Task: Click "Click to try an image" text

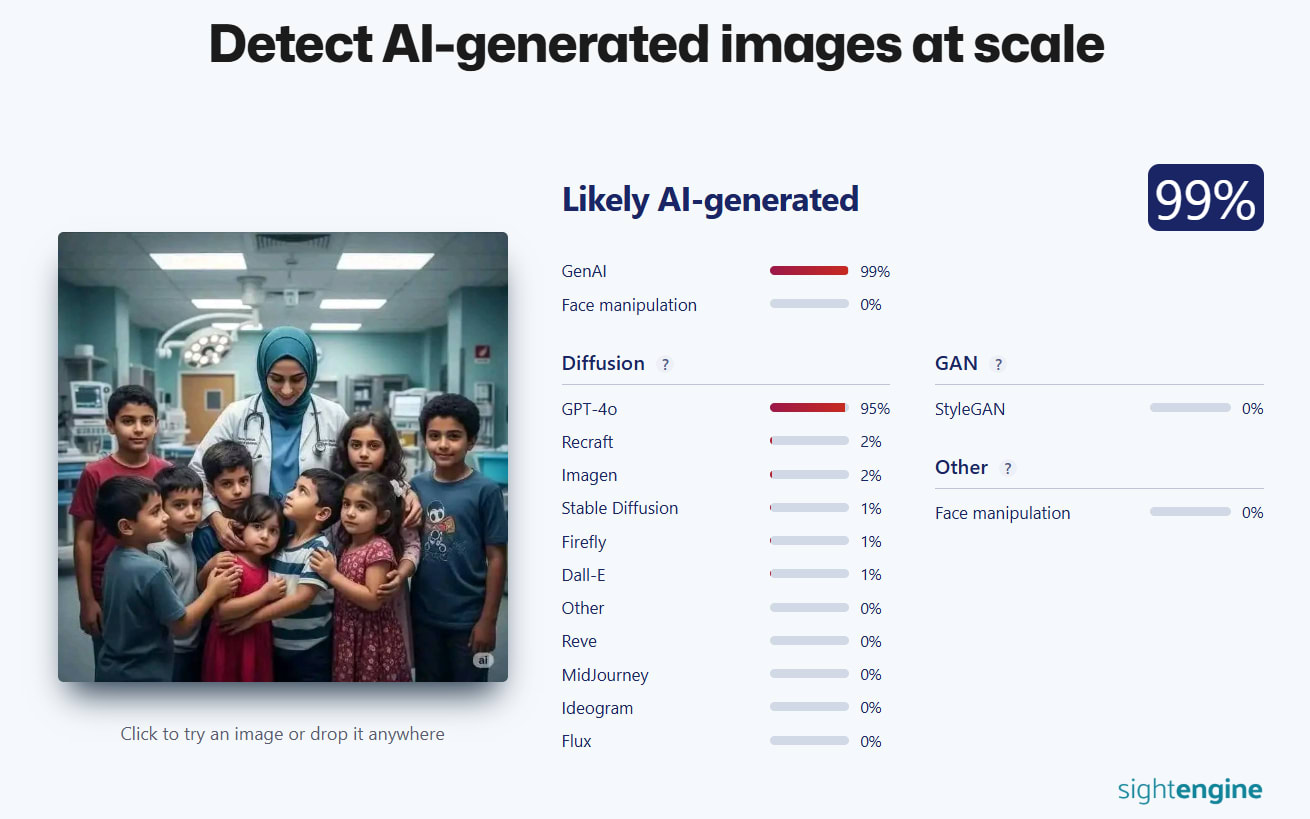Action: tap(282, 734)
